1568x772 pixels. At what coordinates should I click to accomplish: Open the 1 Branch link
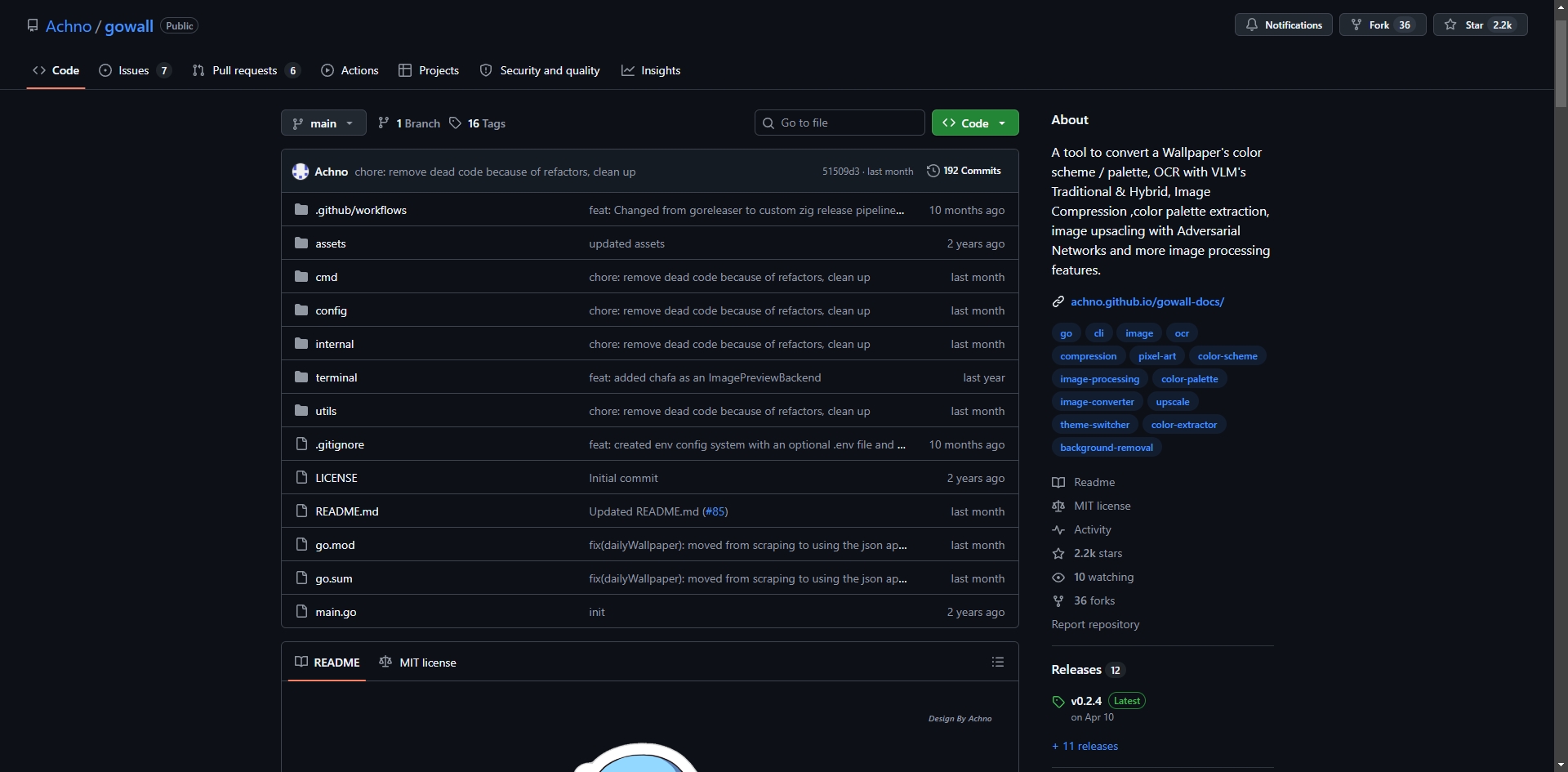pos(409,123)
